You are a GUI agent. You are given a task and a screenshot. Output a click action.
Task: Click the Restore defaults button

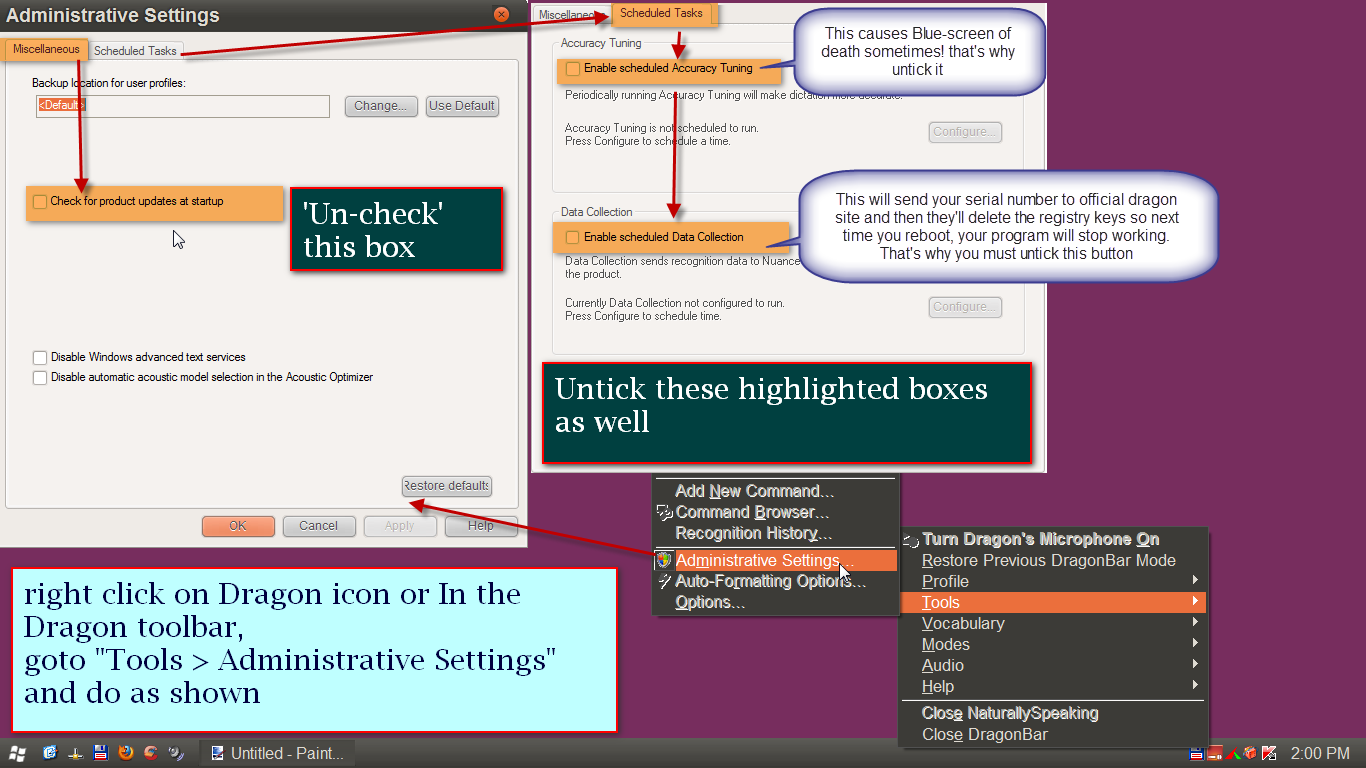[x=447, y=485]
